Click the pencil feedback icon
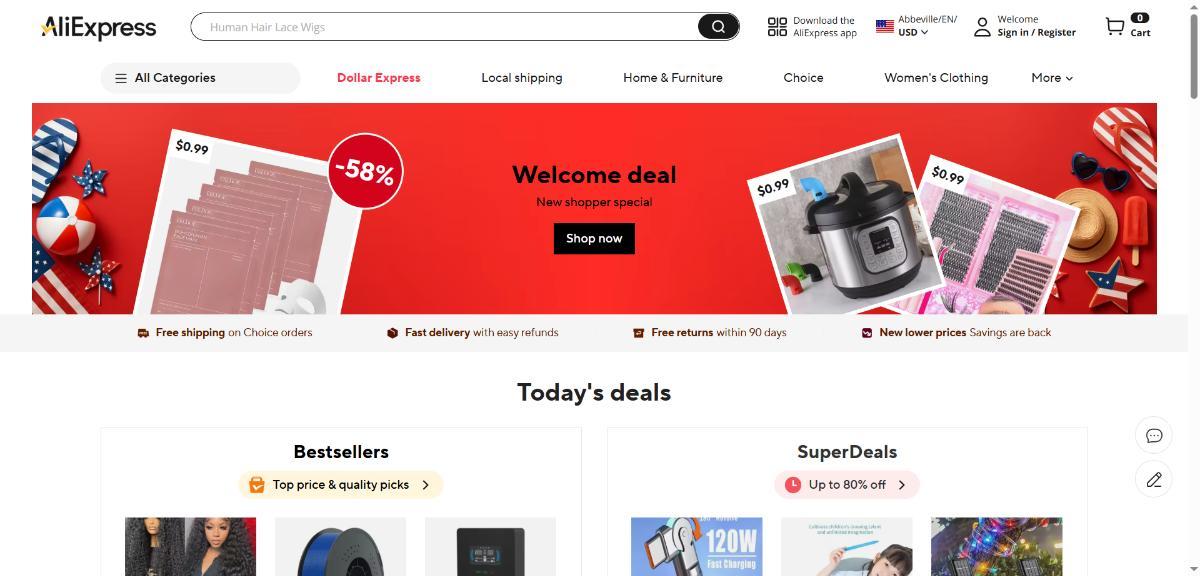The height and width of the screenshot is (576, 1200). tap(1154, 480)
